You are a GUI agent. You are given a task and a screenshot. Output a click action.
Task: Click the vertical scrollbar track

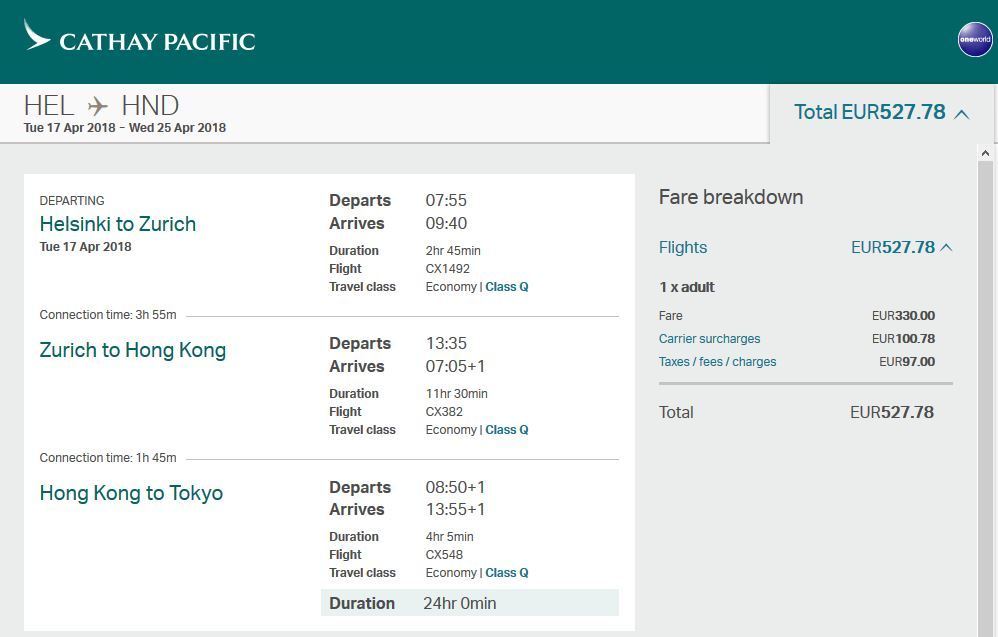[985, 400]
